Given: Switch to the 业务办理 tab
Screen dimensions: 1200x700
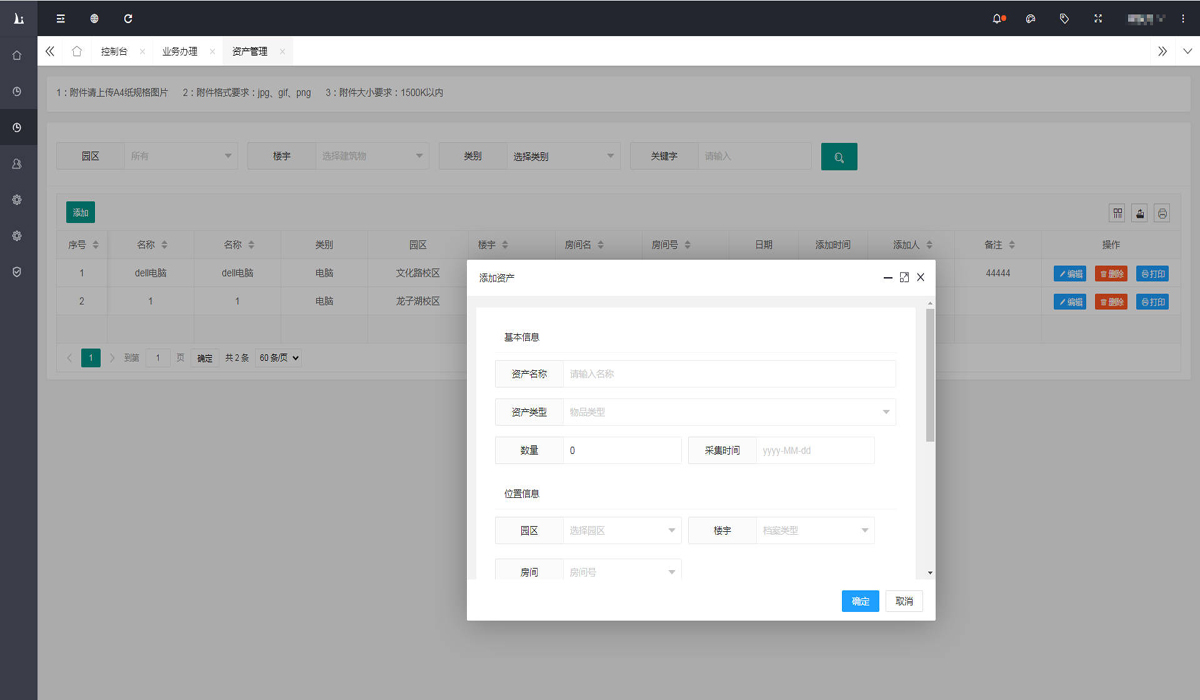Looking at the screenshot, I should coord(180,51).
